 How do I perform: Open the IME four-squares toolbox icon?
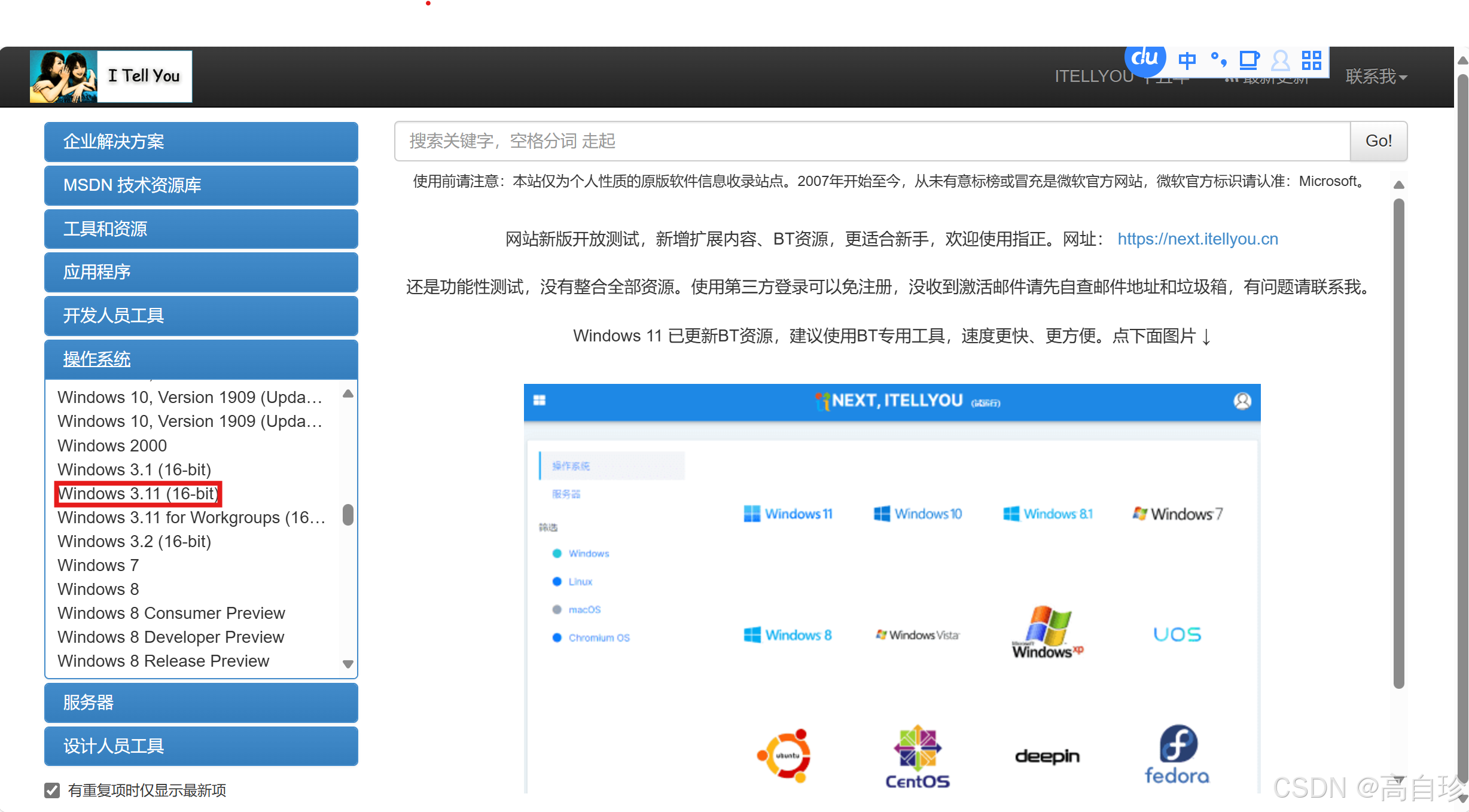(x=1312, y=60)
